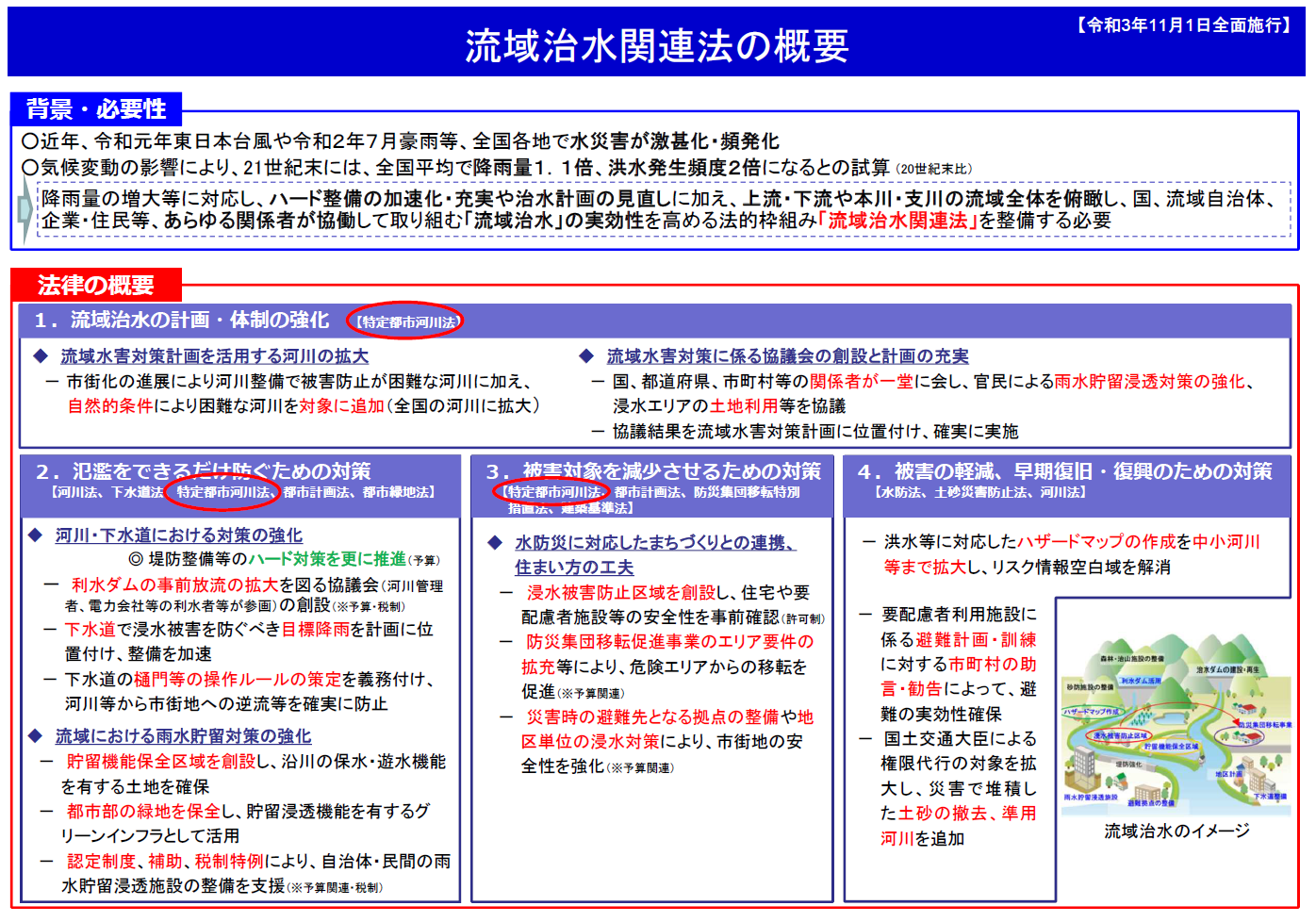Click the map label 防災集団移転事業
The width and height of the screenshot is (1316, 922).
click(1265, 725)
